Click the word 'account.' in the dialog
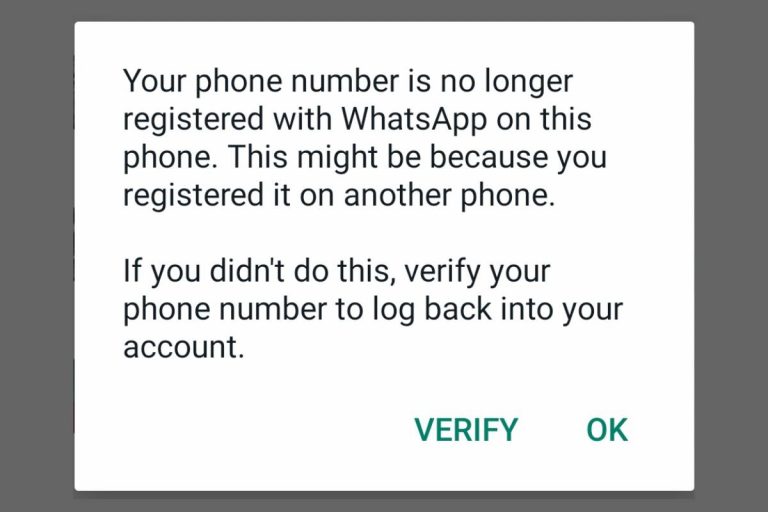This screenshot has height=512, width=768. click(184, 347)
